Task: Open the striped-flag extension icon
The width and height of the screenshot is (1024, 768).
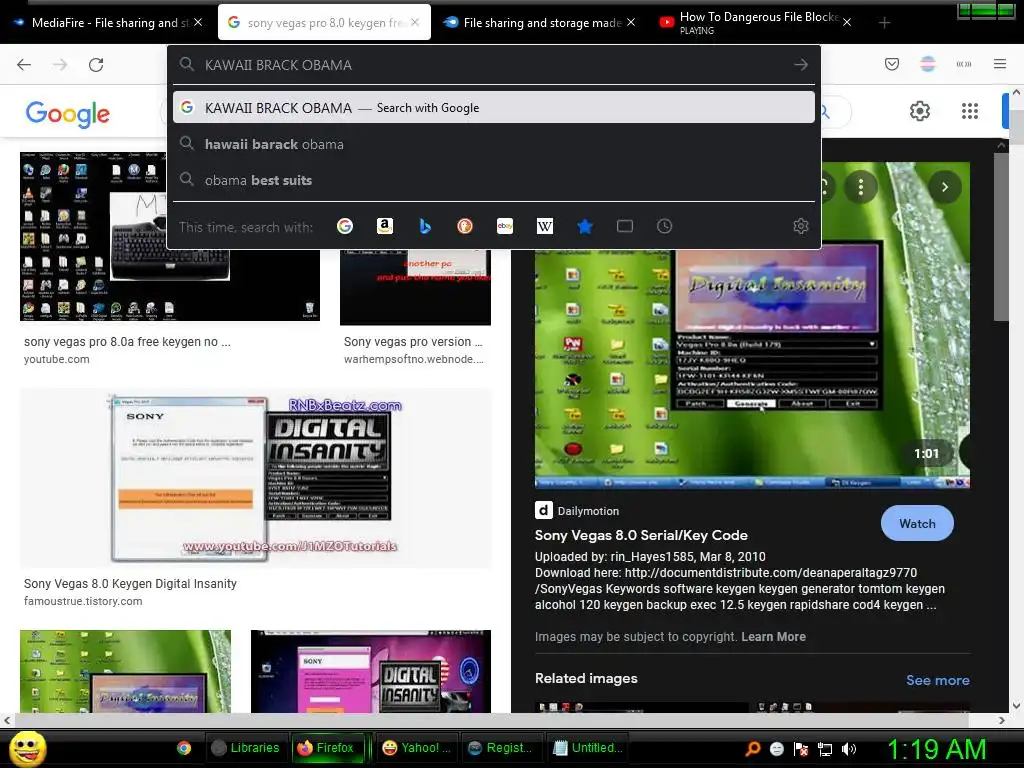Action: pyautogui.click(x=927, y=64)
